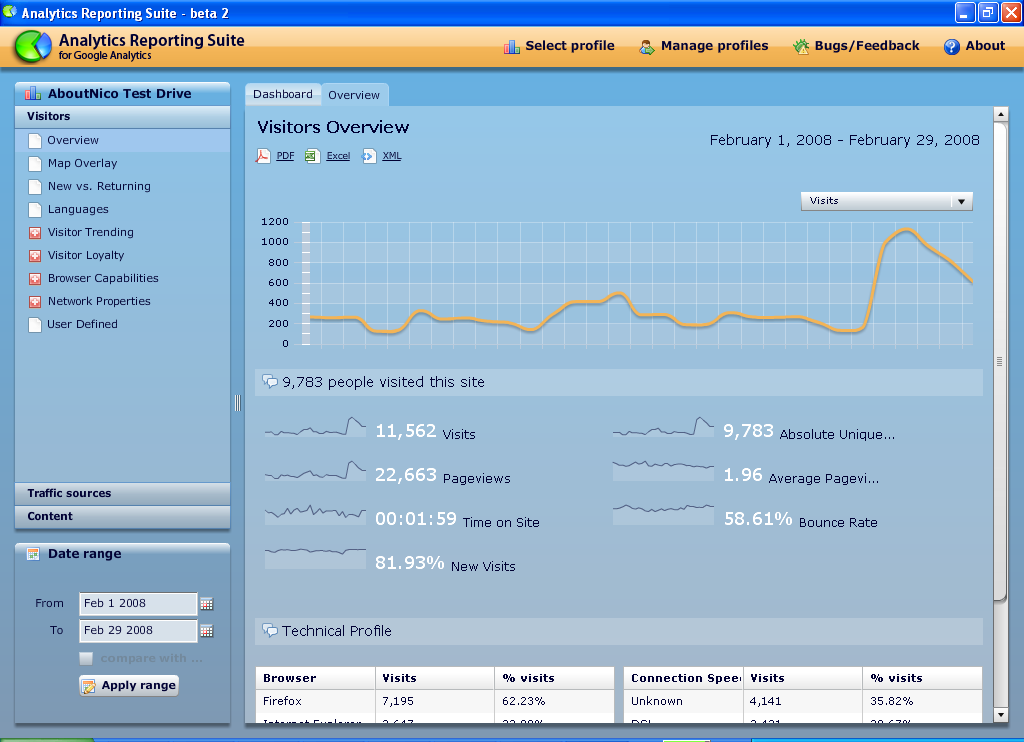This screenshot has height=742, width=1024.
Task: Click the PDF export icon
Action: click(x=263, y=156)
